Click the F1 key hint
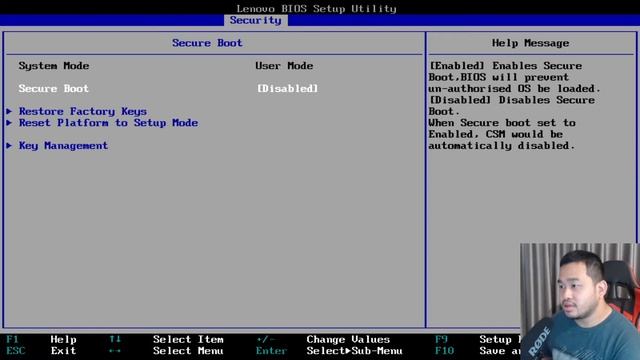The width and height of the screenshot is (640, 360). click(x=12, y=339)
